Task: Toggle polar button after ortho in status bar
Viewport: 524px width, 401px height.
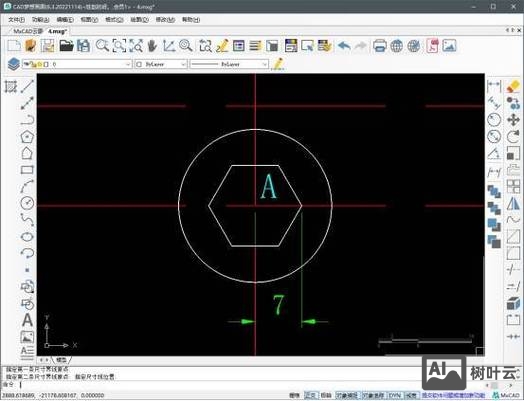Action: [x=326, y=395]
